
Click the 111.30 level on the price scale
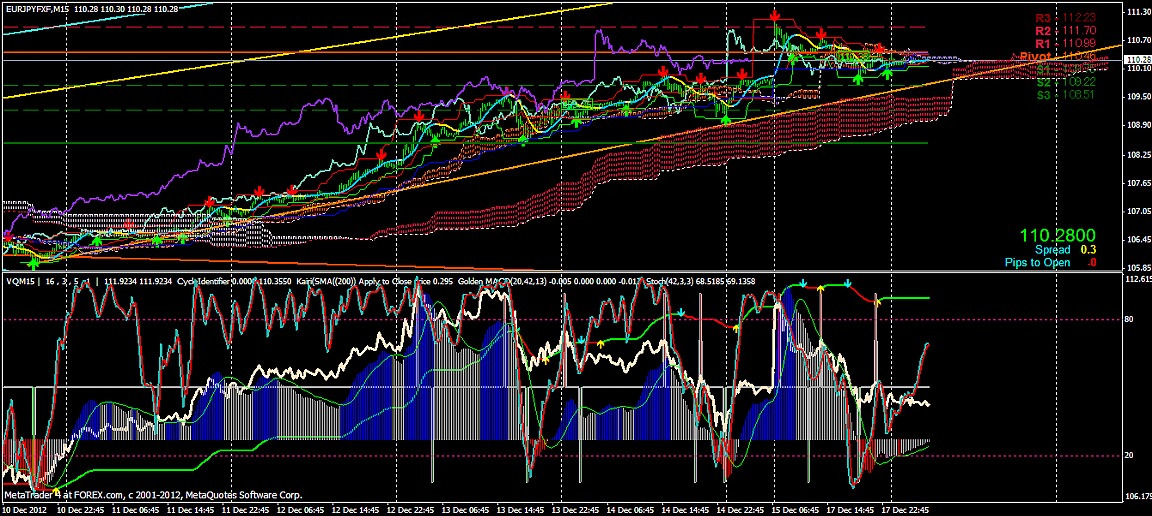coord(1136,12)
